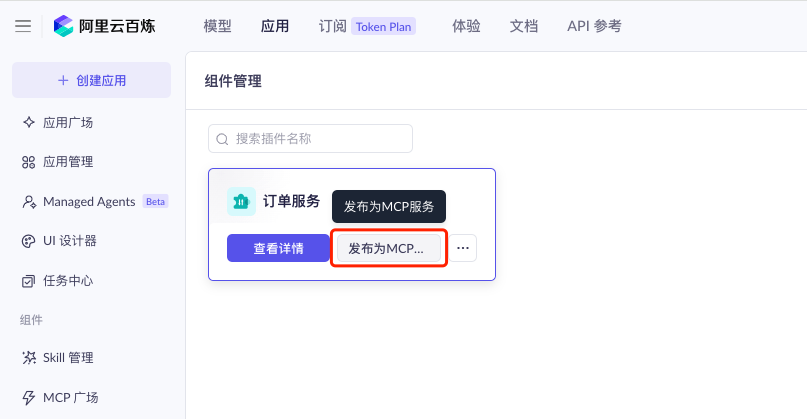
Task: Open the 体验 top navigation tab
Action: [466, 26]
